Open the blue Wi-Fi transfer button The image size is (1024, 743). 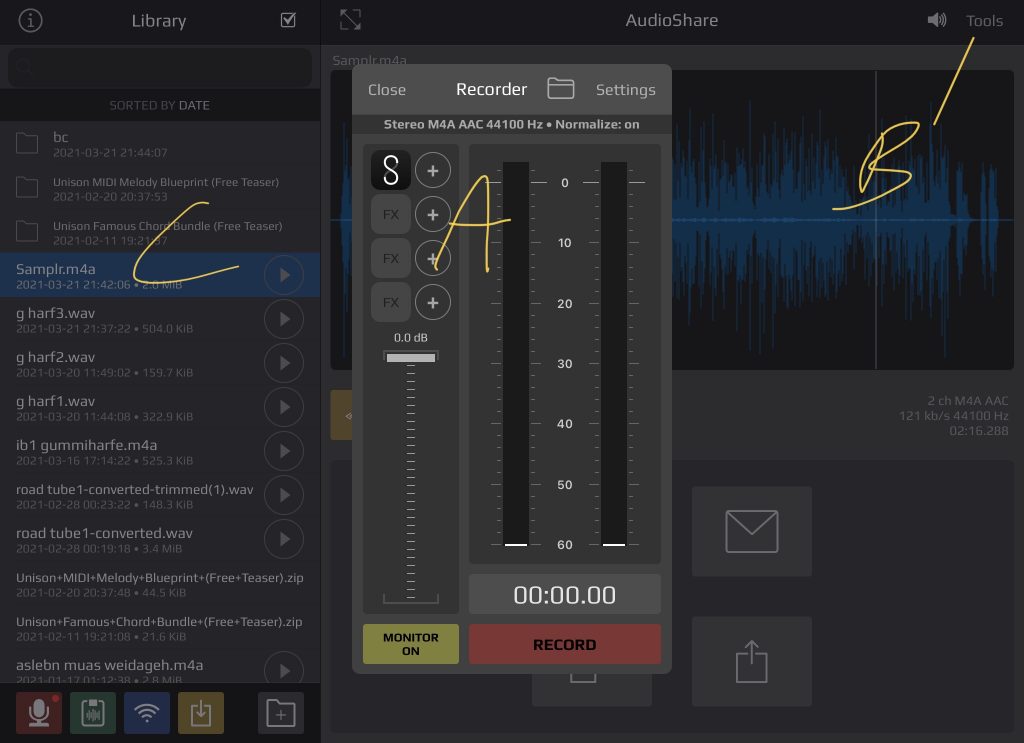coord(147,712)
